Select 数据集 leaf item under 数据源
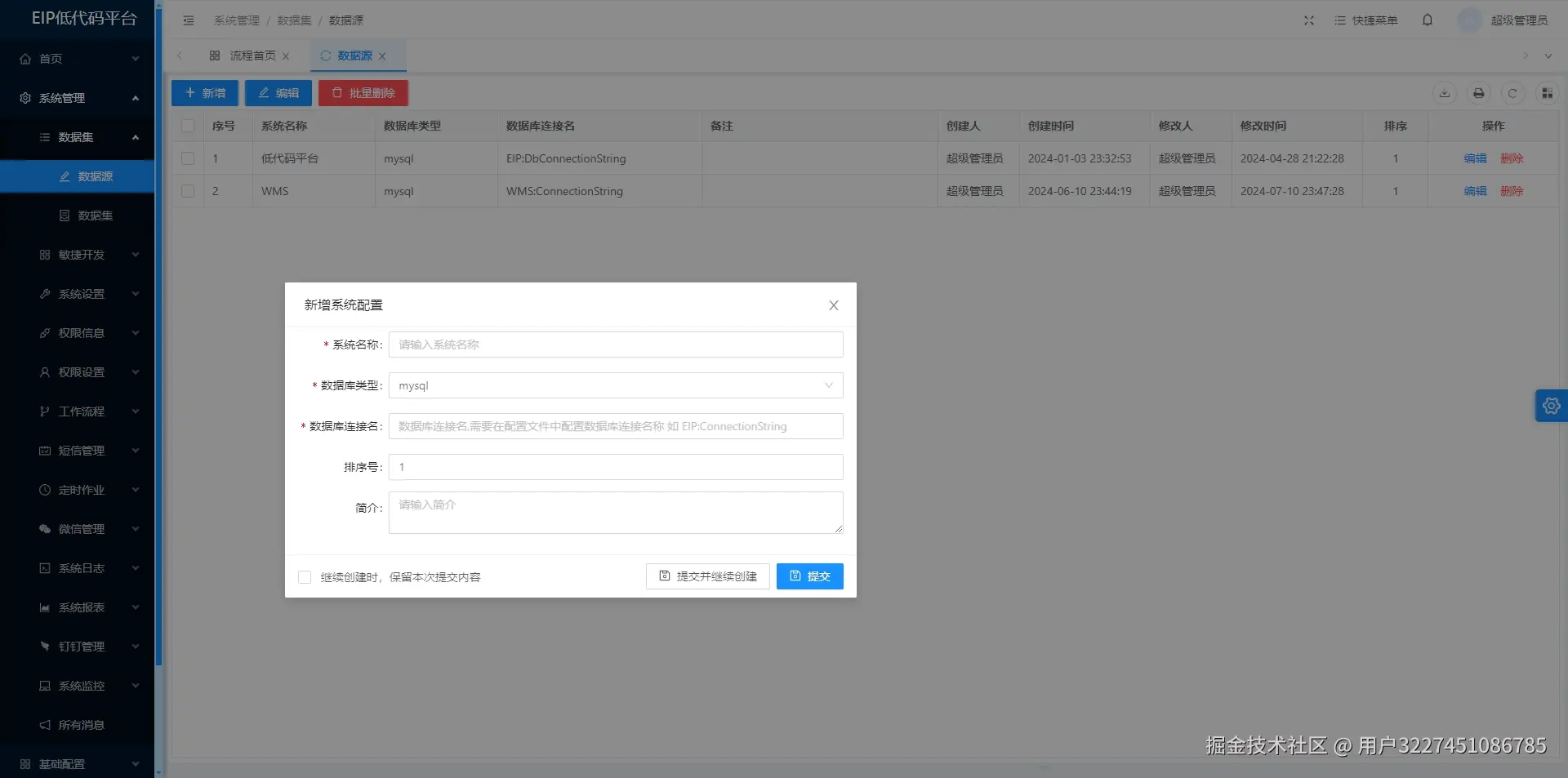This screenshot has height=778, width=1568. coord(78,216)
